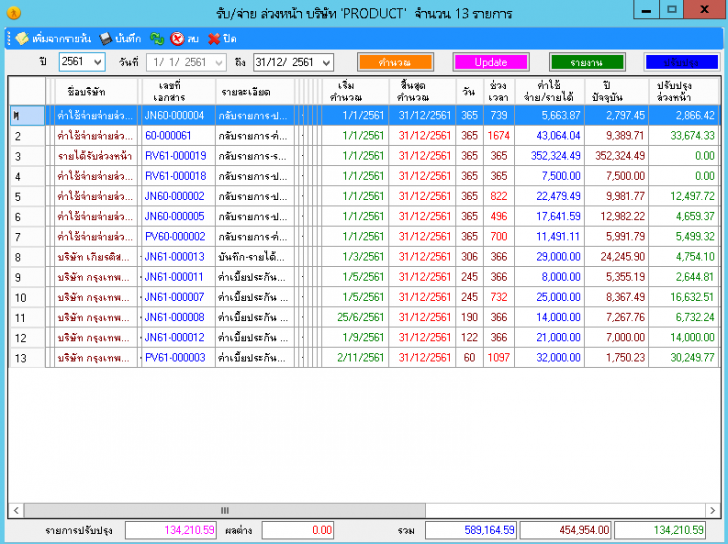The height and width of the screenshot is (544, 728).
Task: Click the document number column header
Action: pyautogui.click(x=177, y=91)
